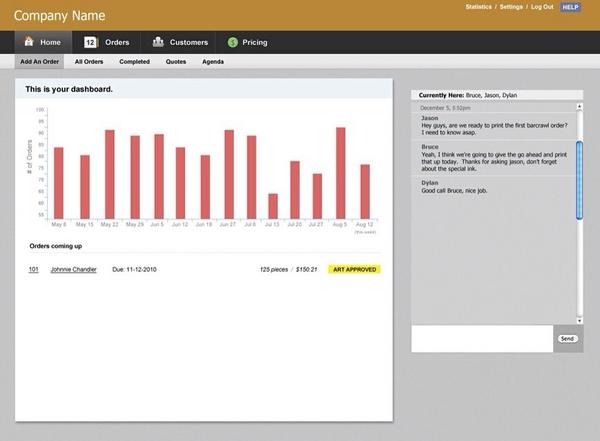Viewport: 600px width, 441px height.
Task: Click the green Pricing dollar icon
Action: [x=233, y=42]
